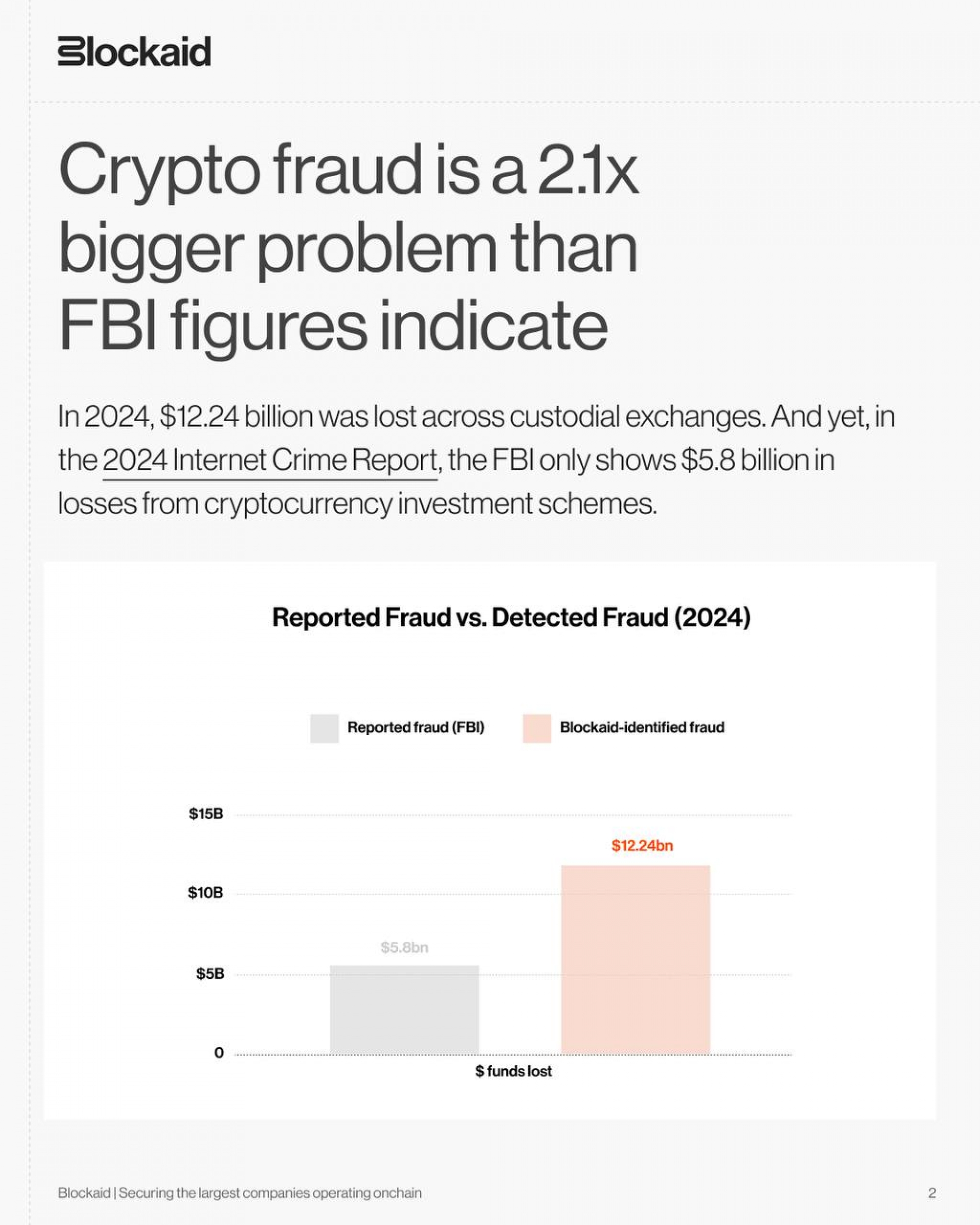This screenshot has width=980, height=1225.
Task: Click the footer text "Securing the largest companies"
Action: pyautogui.click(x=270, y=1193)
